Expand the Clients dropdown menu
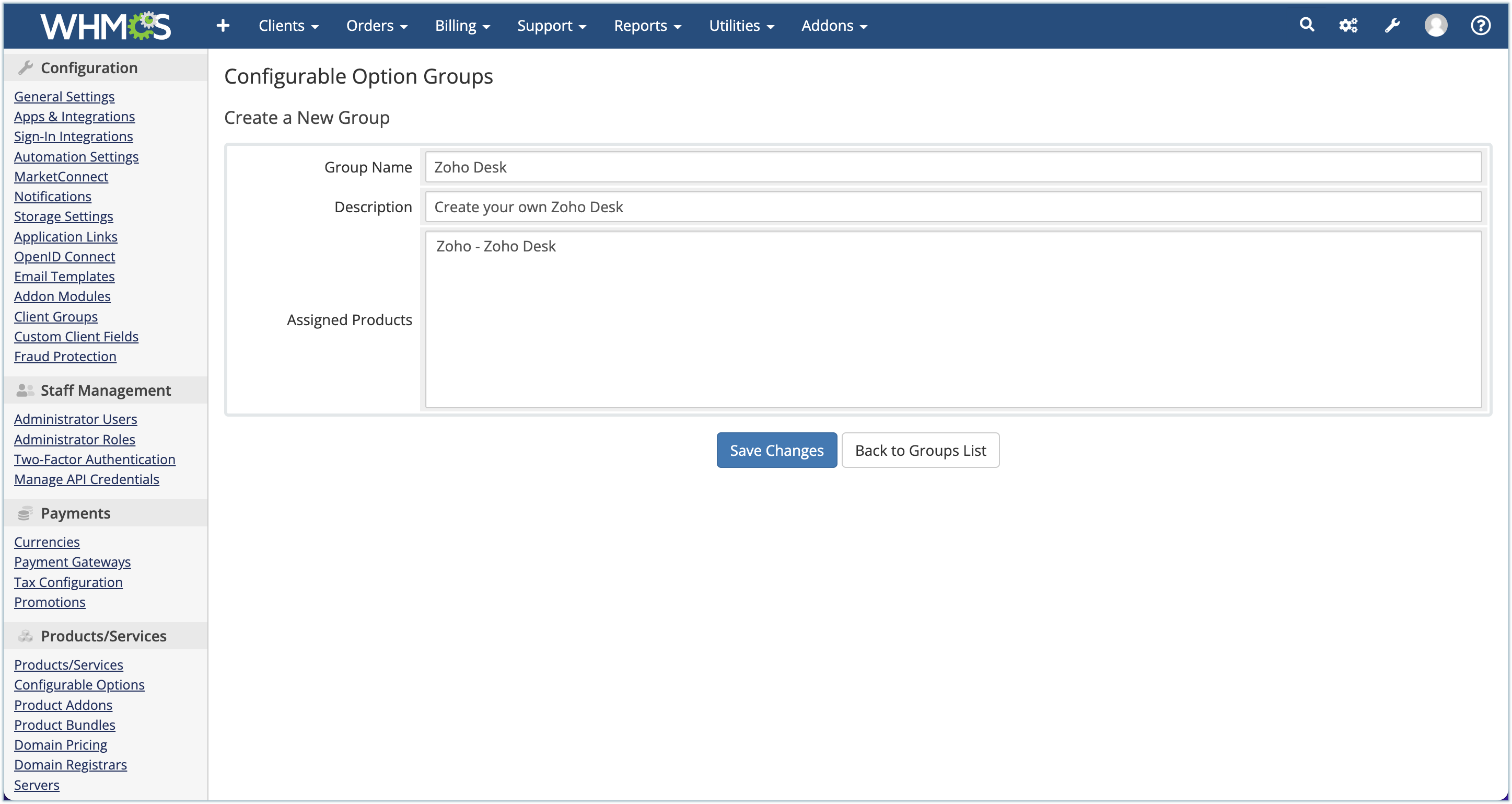Screen dimensions: 1512x804 pos(288,26)
